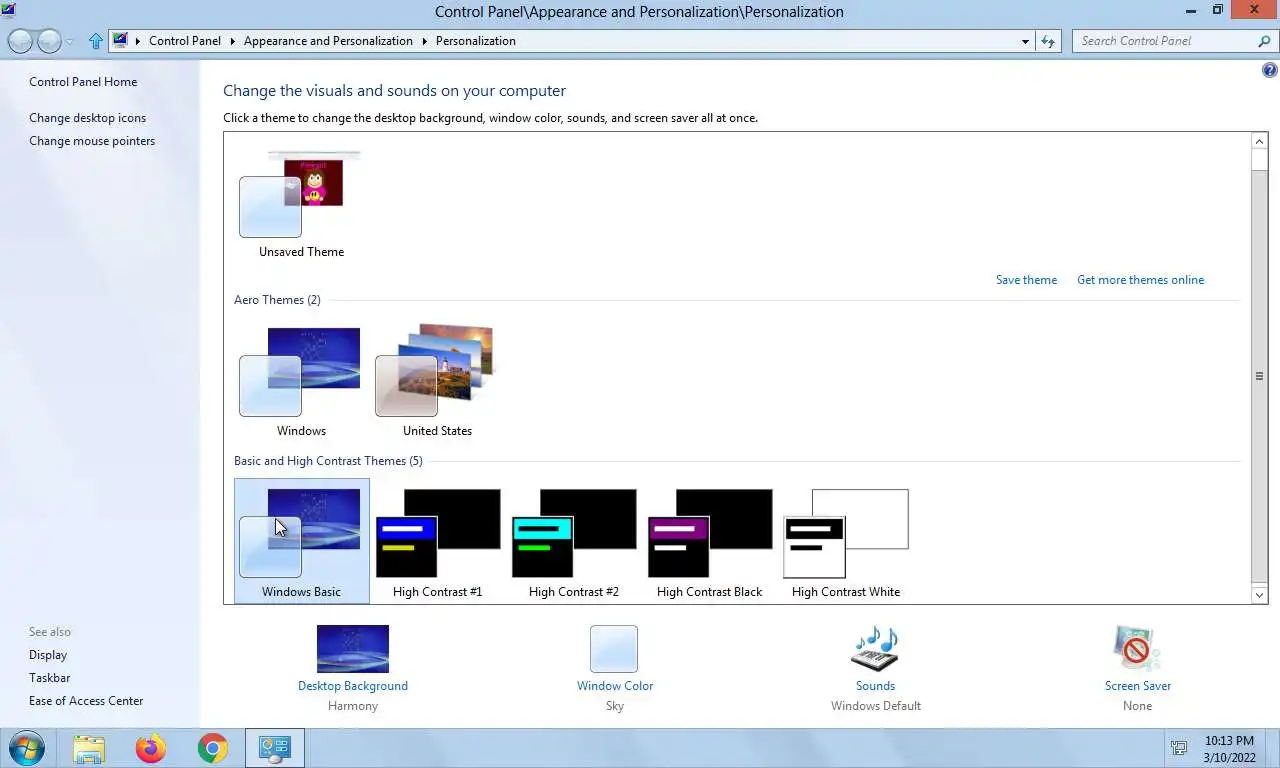Open the Sounds settings icon
1280x768 pixels.
pos(875,649)
